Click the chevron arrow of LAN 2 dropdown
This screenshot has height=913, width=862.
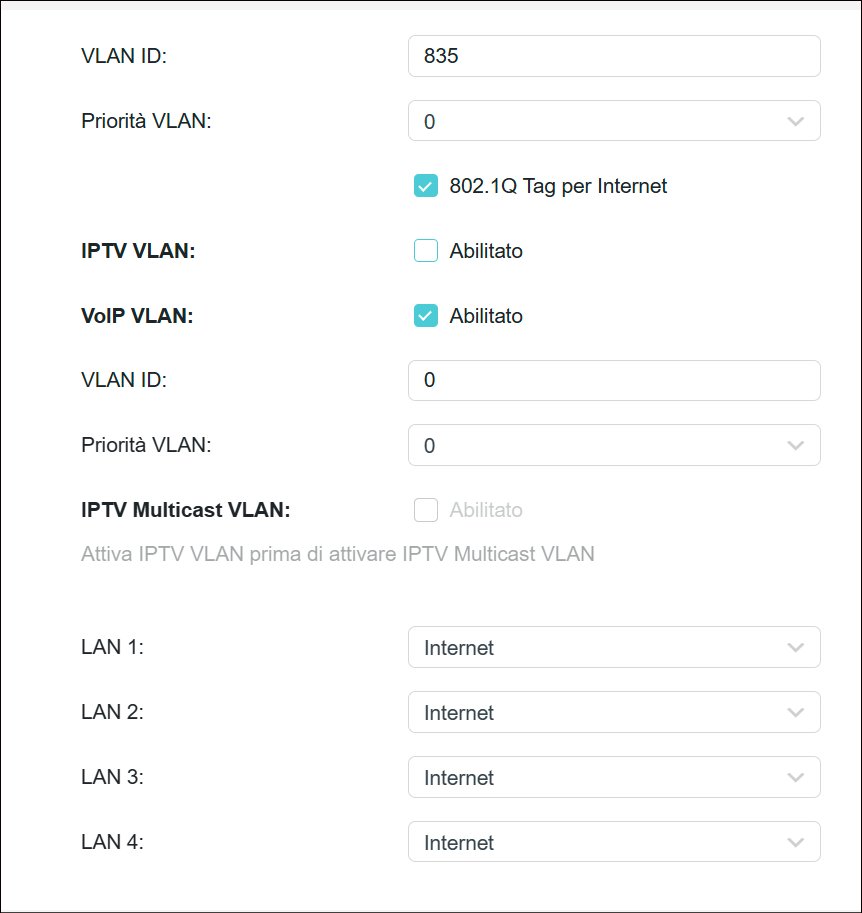tap(796, 712)
